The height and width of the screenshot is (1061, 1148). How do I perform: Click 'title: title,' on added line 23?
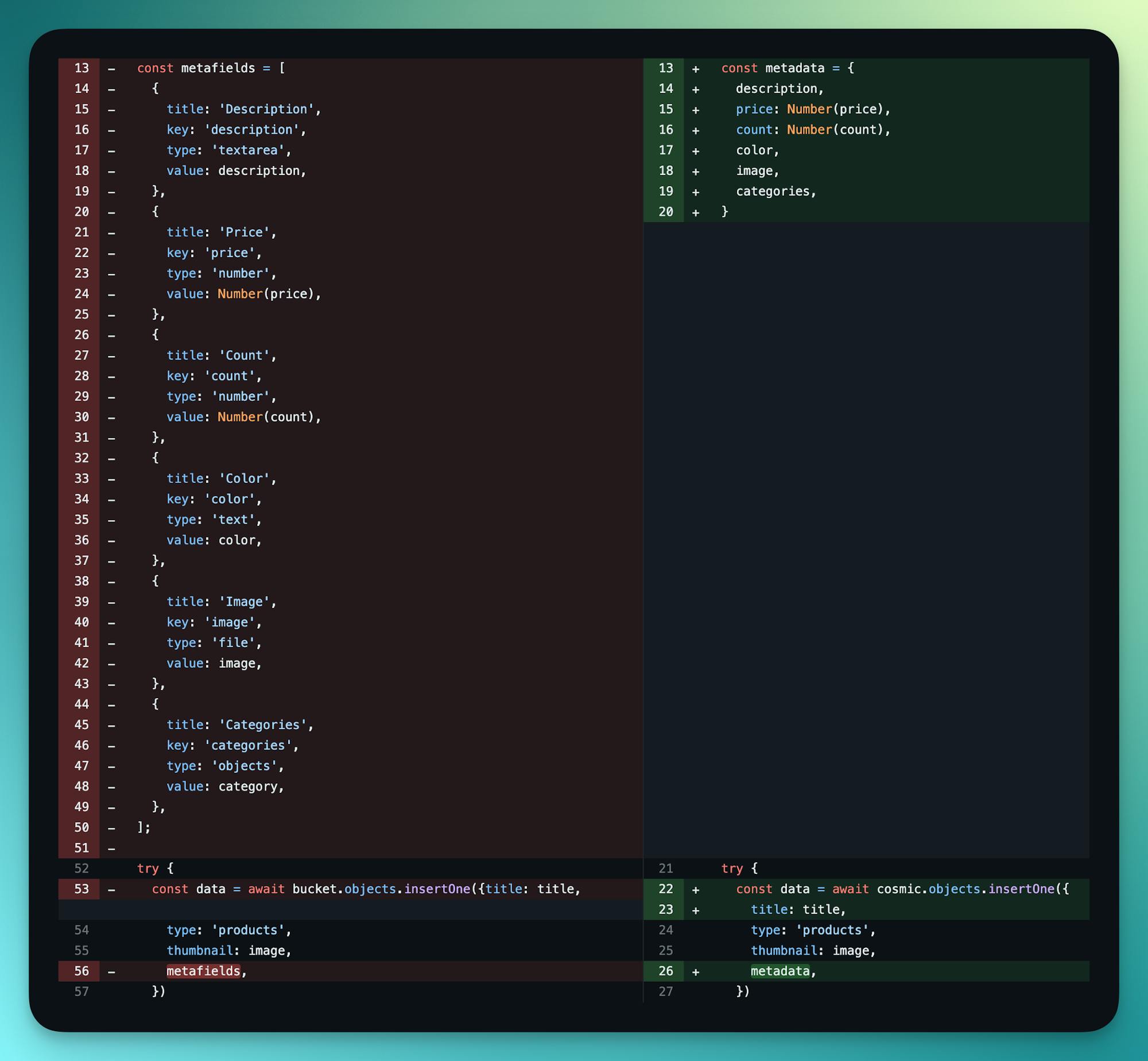click(x=798, y=909)
